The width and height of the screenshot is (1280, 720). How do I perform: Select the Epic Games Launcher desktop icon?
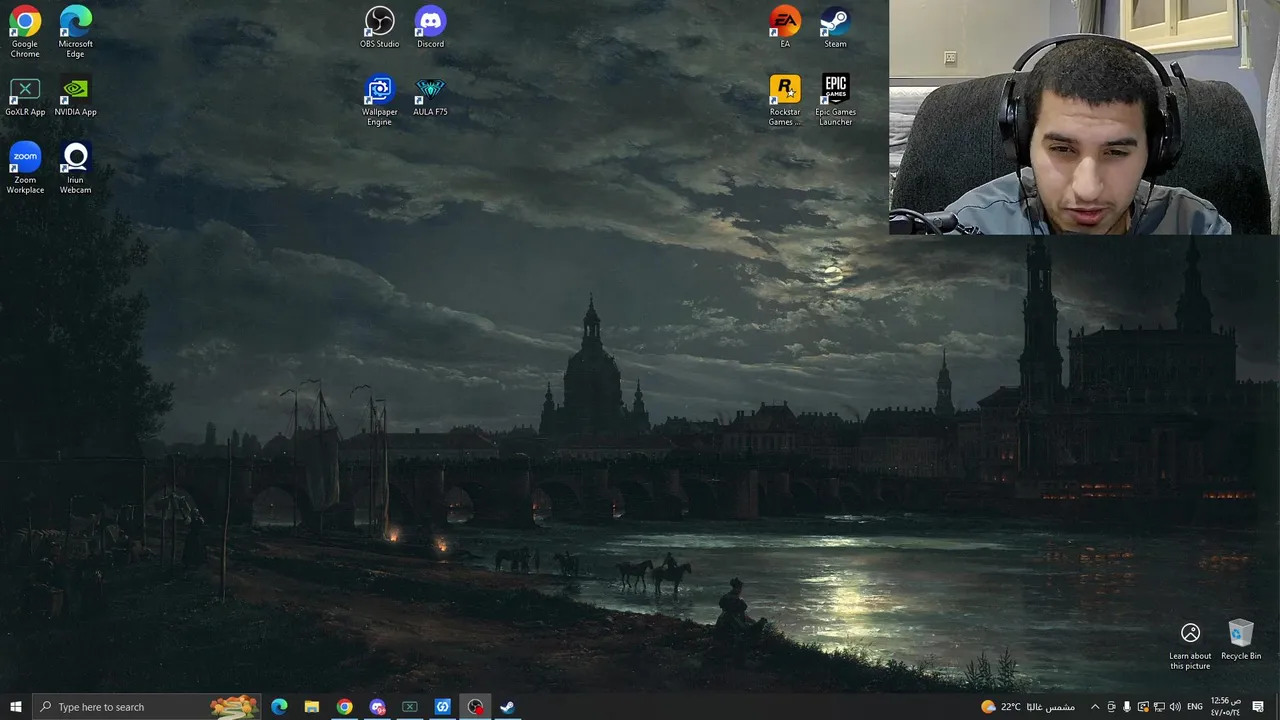pos(835,100)
